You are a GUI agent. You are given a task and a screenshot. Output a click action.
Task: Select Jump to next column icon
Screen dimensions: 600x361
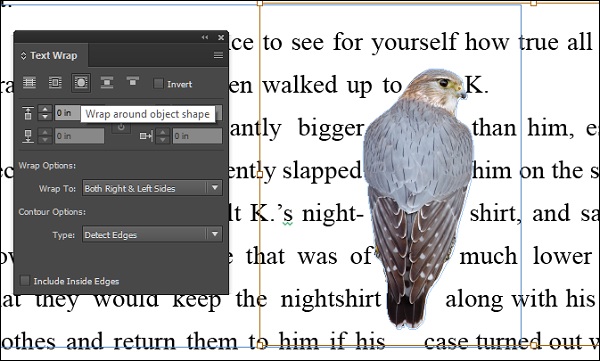point(133,81)
